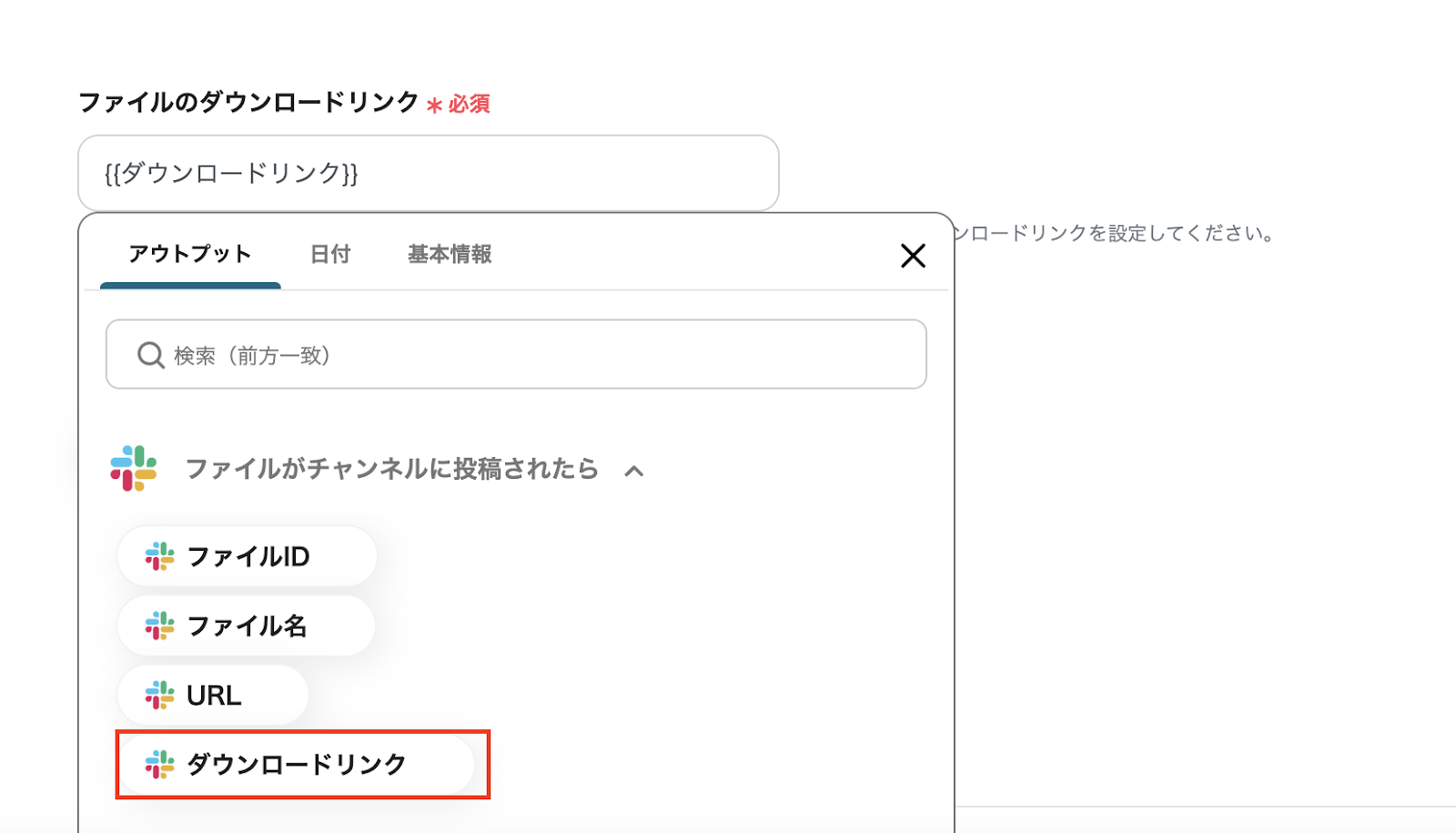The height and width of the screenshot is (833, 1456).
Task: Click the Slack icon on the ファイル名 chip
Action: 159,625
